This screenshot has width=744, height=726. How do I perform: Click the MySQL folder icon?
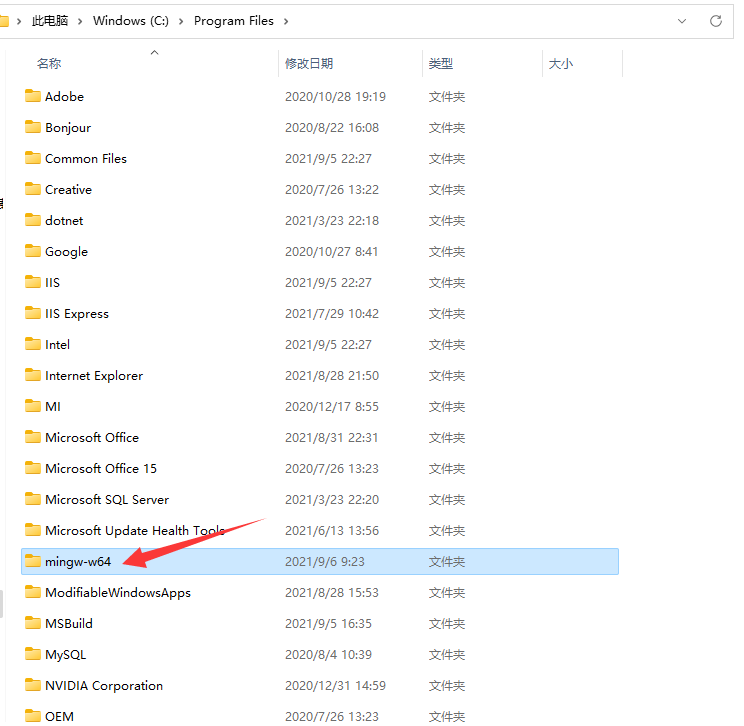coord(33,654)
